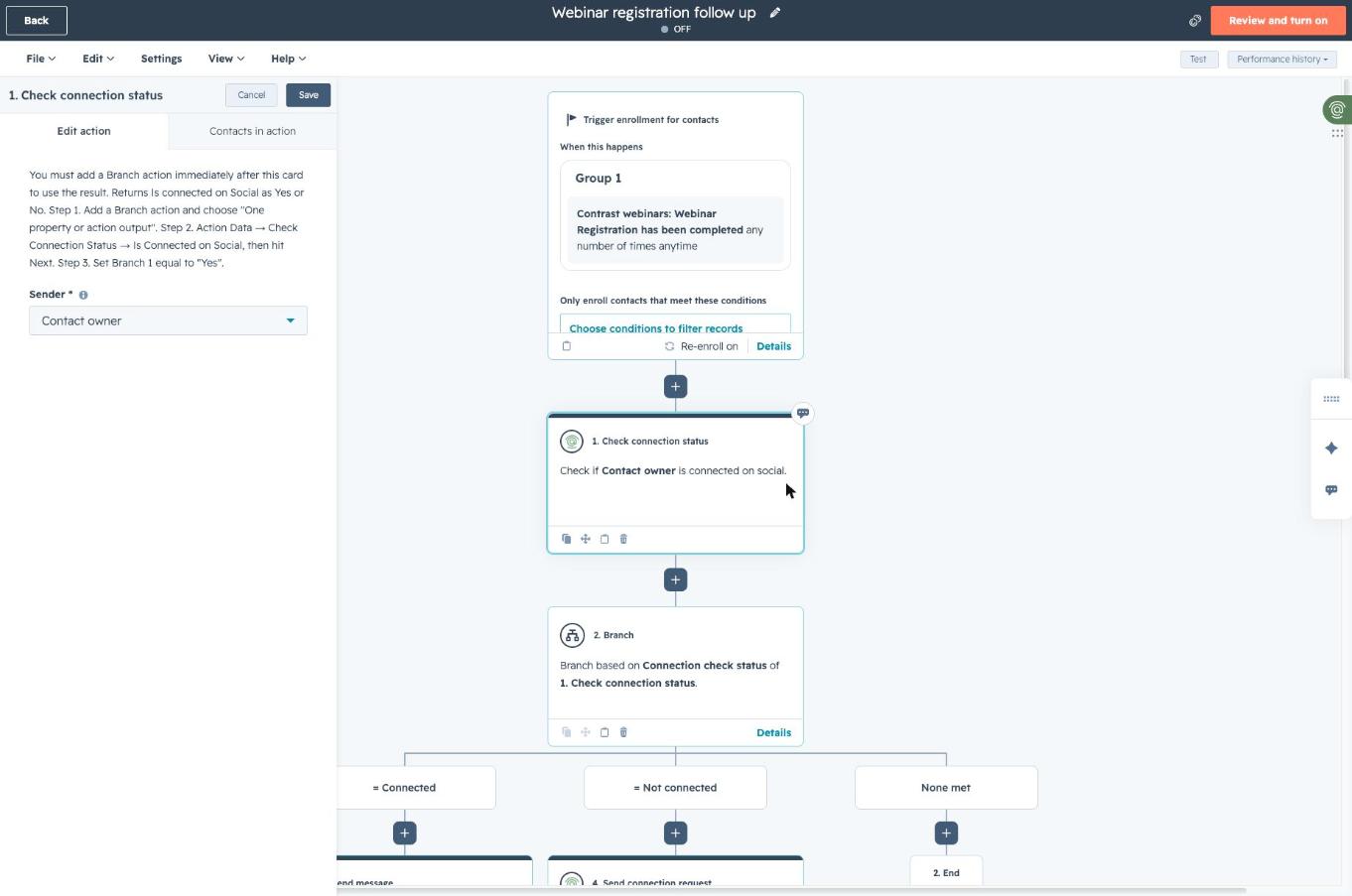Click the Re-enroll refresh icon
Screen dimensions: 1352x896
click(669, 346)
